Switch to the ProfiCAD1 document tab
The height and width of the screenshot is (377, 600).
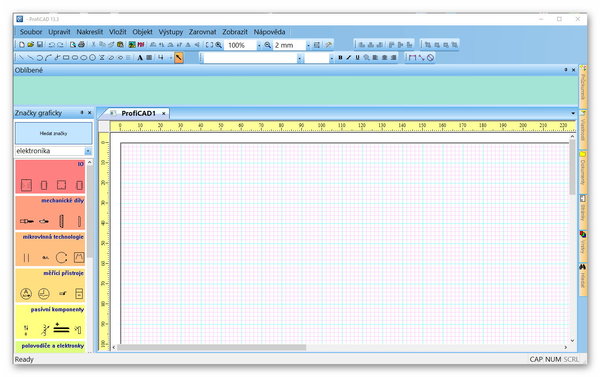tap(138, 113)
